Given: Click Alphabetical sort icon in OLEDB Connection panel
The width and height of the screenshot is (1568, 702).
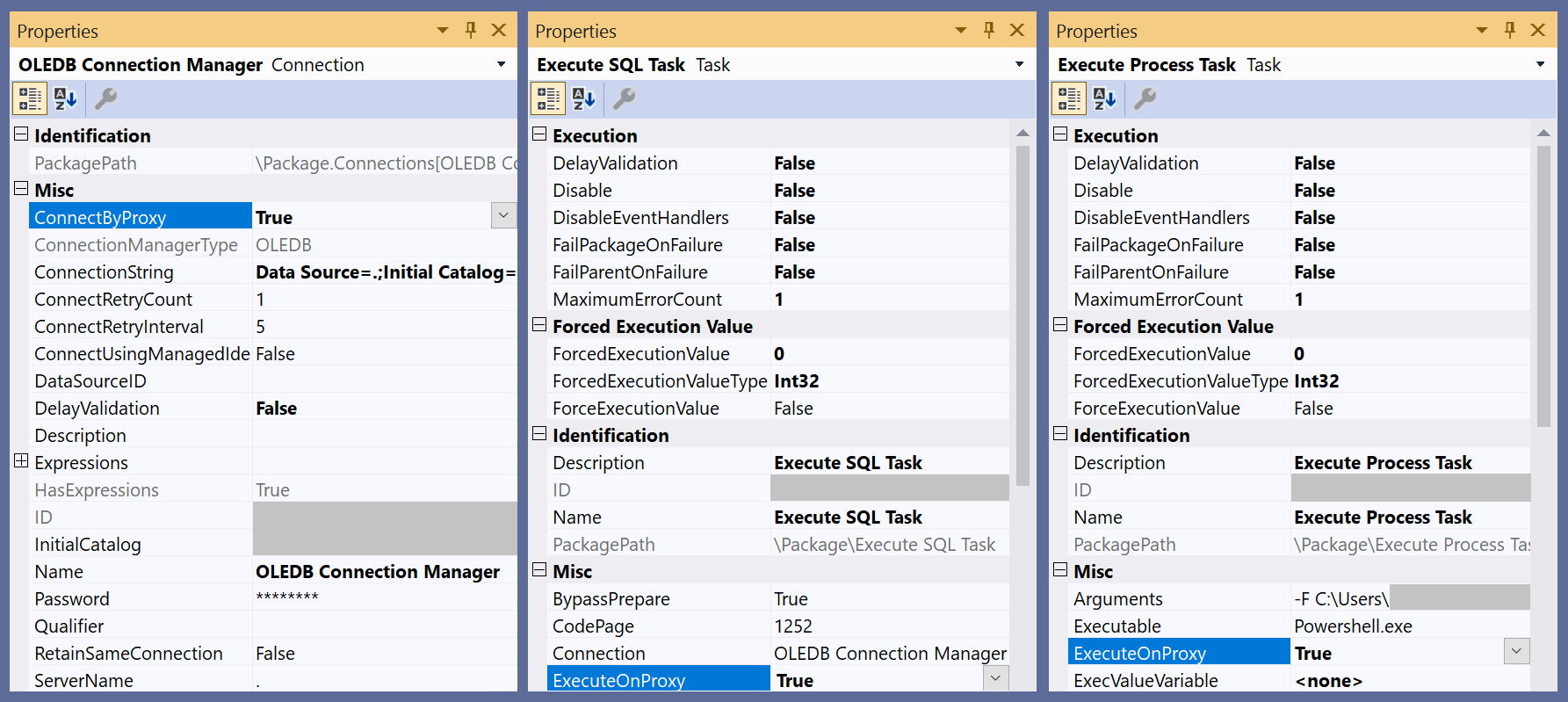Looking at the screenshot, I should pos(66,98).
